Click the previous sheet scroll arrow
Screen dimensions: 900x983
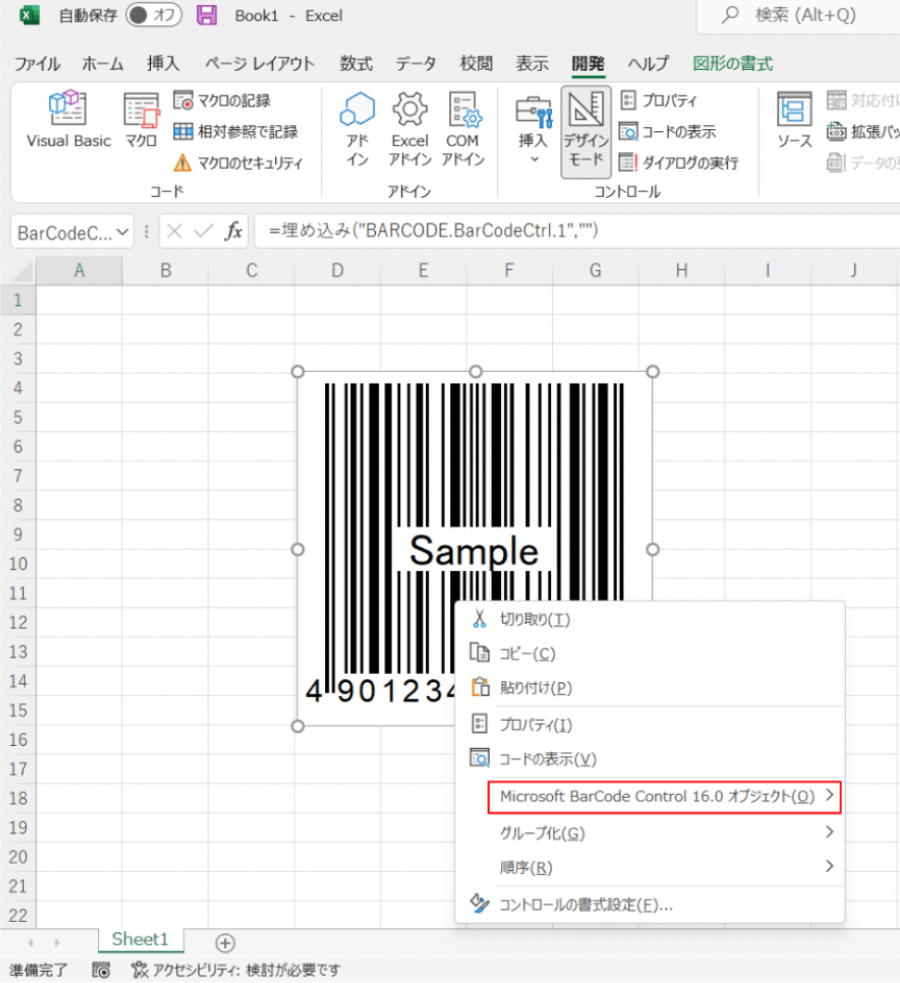(x=31, y=943)
